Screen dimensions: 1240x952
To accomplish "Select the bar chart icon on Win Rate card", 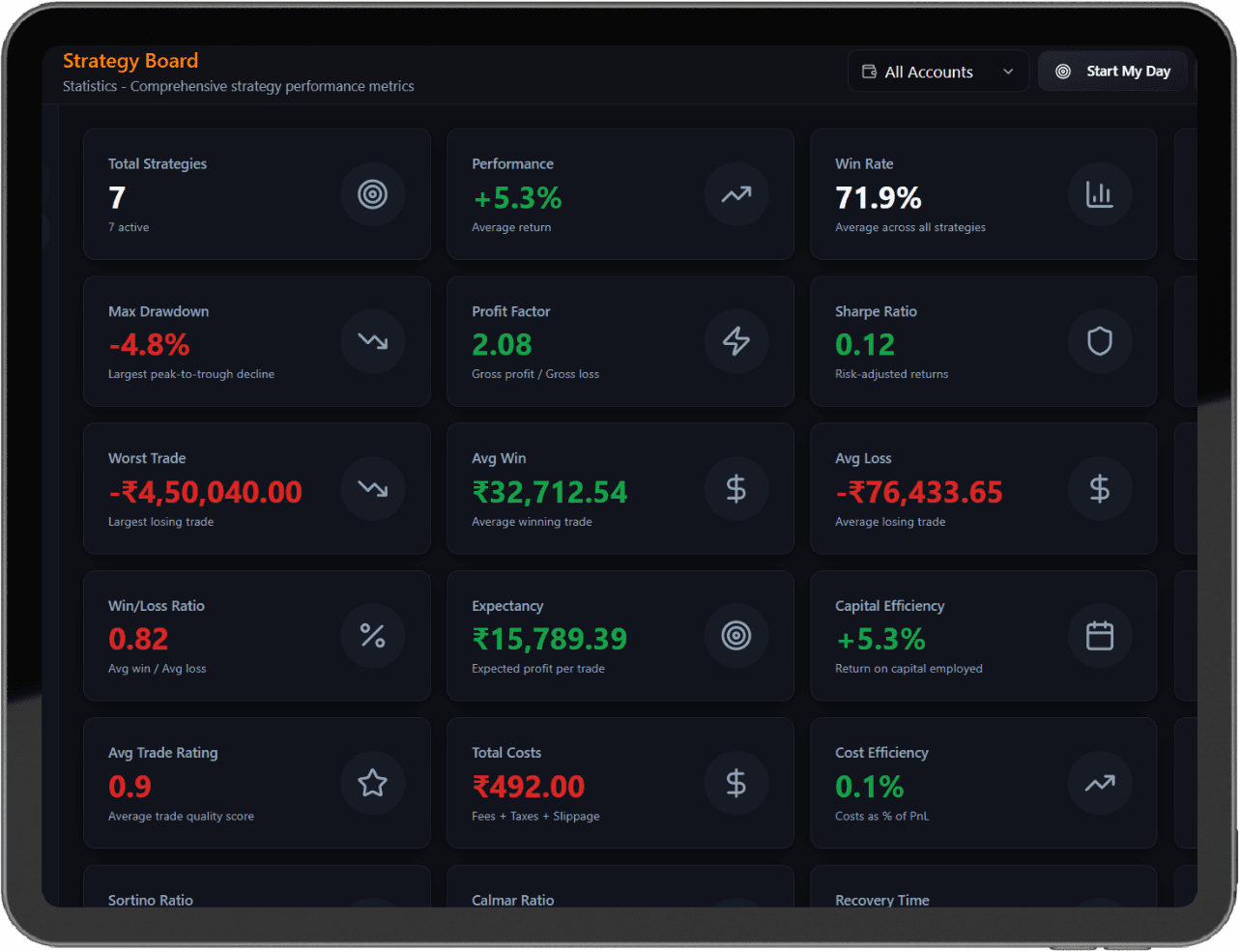I will [1099, 193].
